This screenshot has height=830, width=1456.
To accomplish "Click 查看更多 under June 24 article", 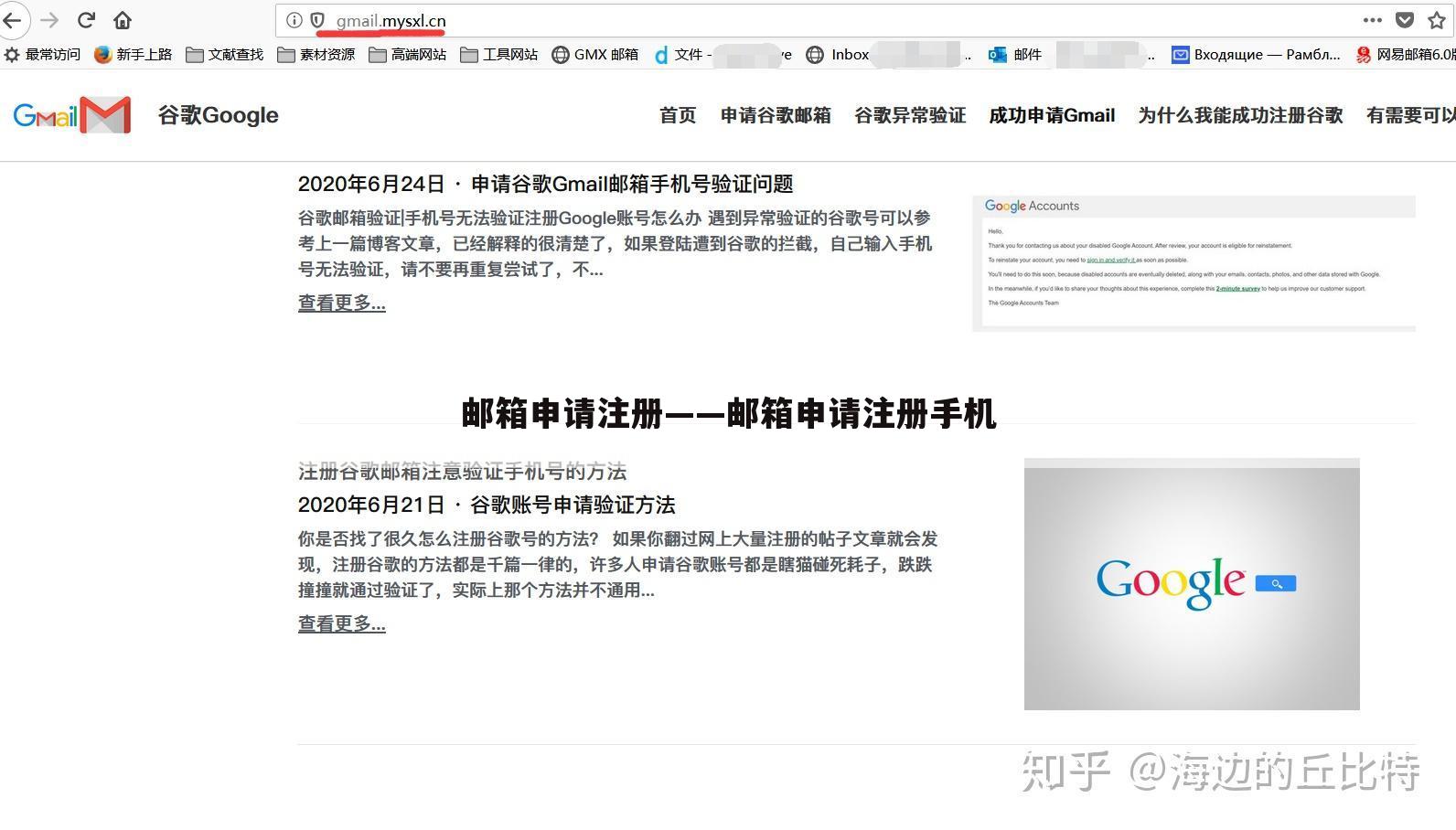I will [342, 303].
